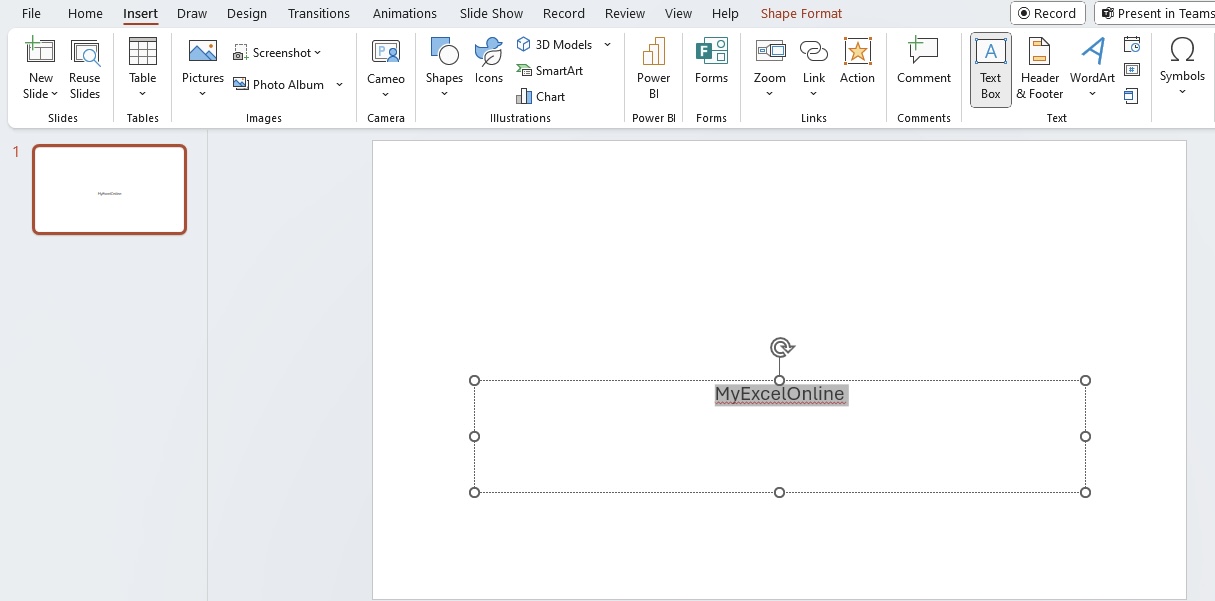Expand the Link dropdown arrow
The image size is (1215, 601).
[x=814, y=94]
